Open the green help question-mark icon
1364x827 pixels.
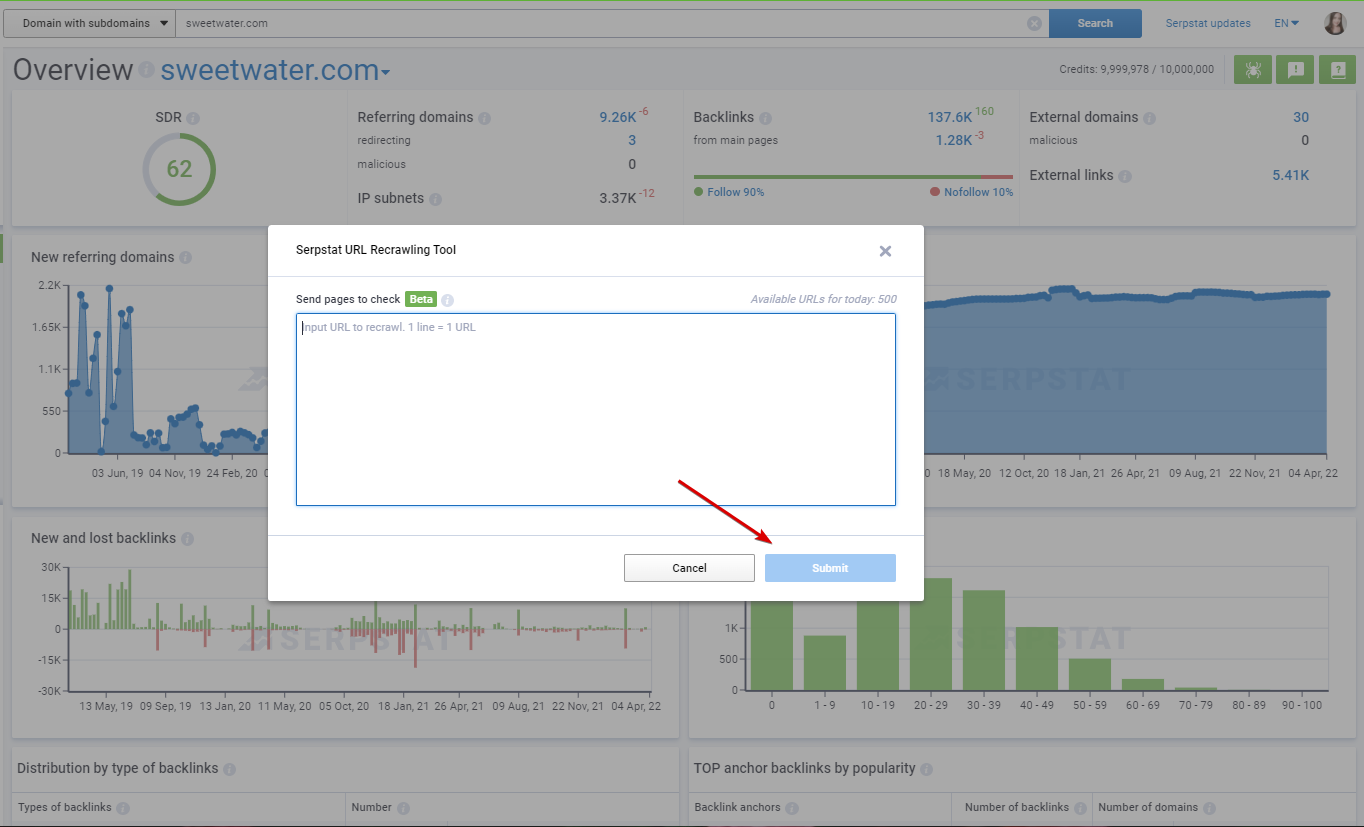coord(1337,70)
